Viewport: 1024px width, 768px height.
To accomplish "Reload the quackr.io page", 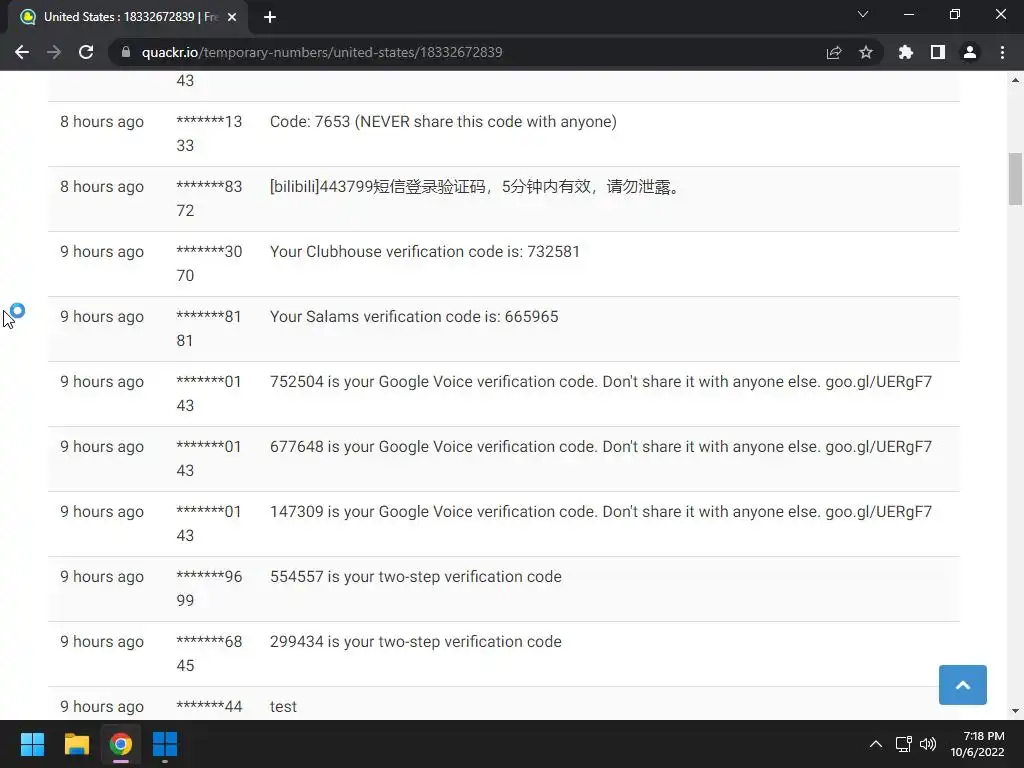I will pyautogui.click(x=86, y=52).
